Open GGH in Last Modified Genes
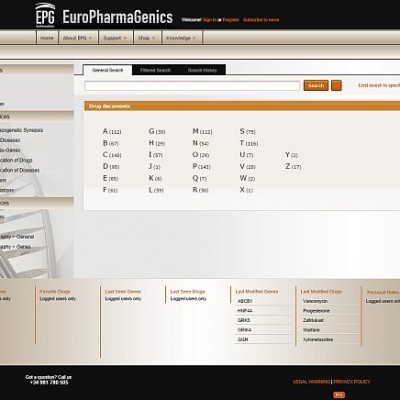Viewport: 400px width, 400px height. click(x=243, y=339)
